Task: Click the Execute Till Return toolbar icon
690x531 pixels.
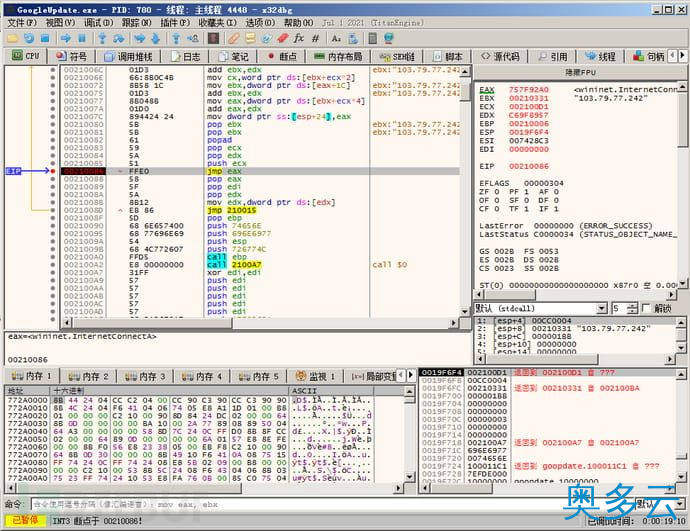Action: (176, 38)
